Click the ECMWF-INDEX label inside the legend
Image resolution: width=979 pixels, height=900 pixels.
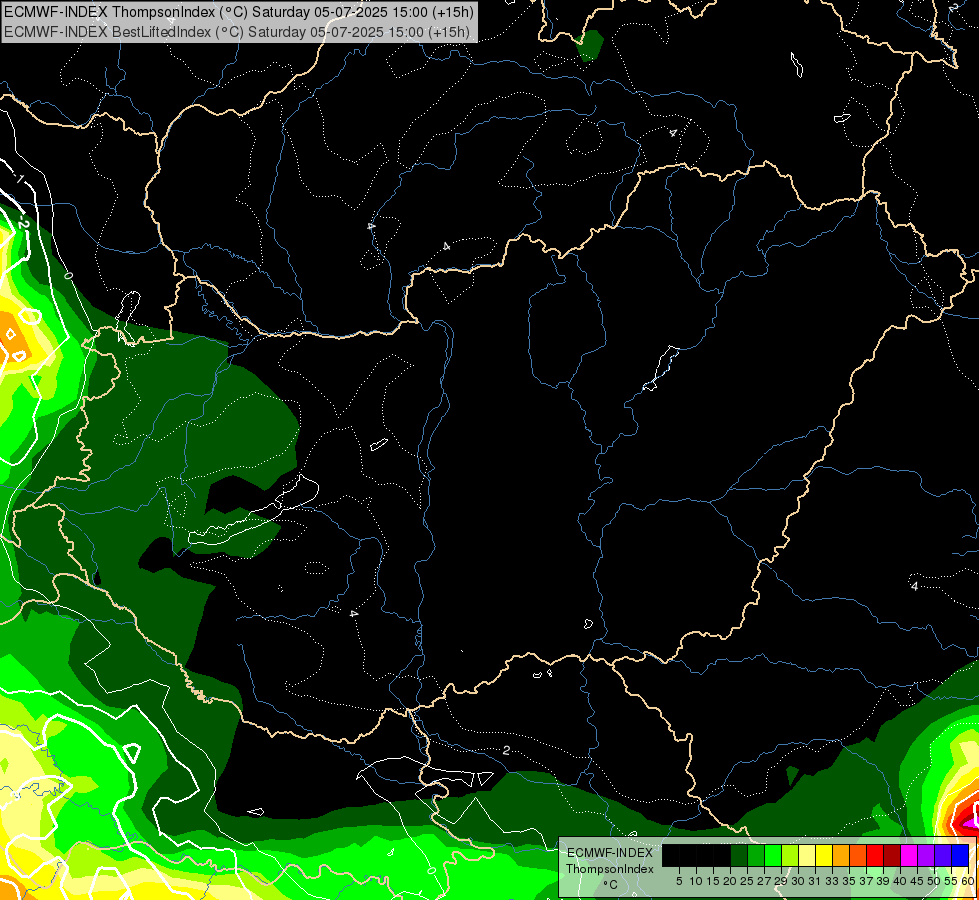coord(610,853)
